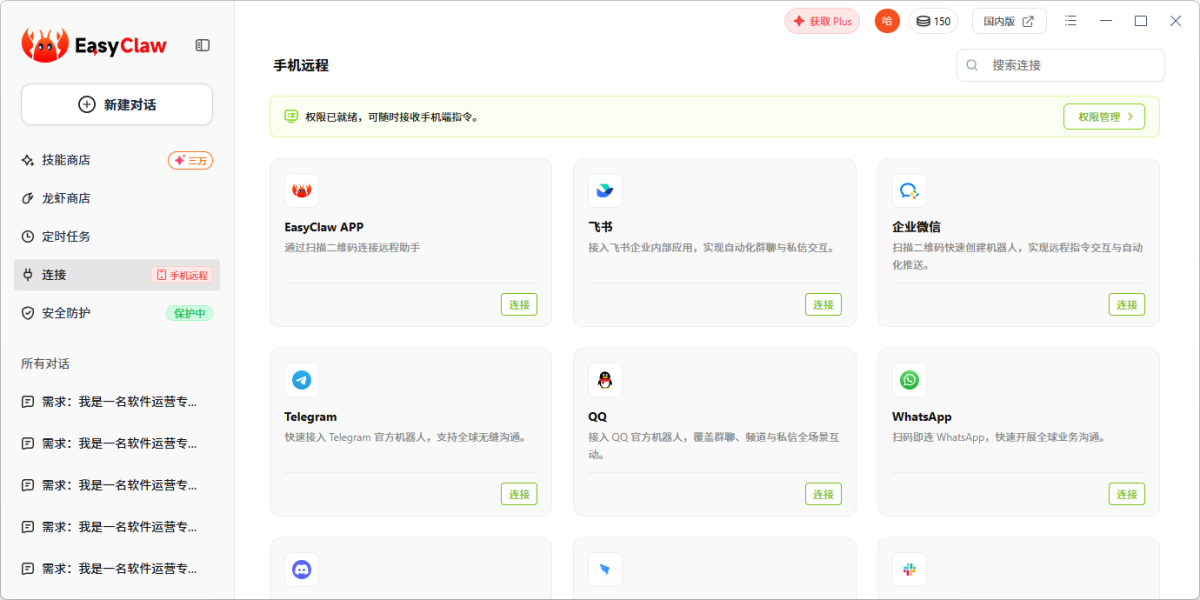This screenshot has height=600, width=1200.
Task: Collapse the sidebar using the panel icon
Action: [202, 45]
